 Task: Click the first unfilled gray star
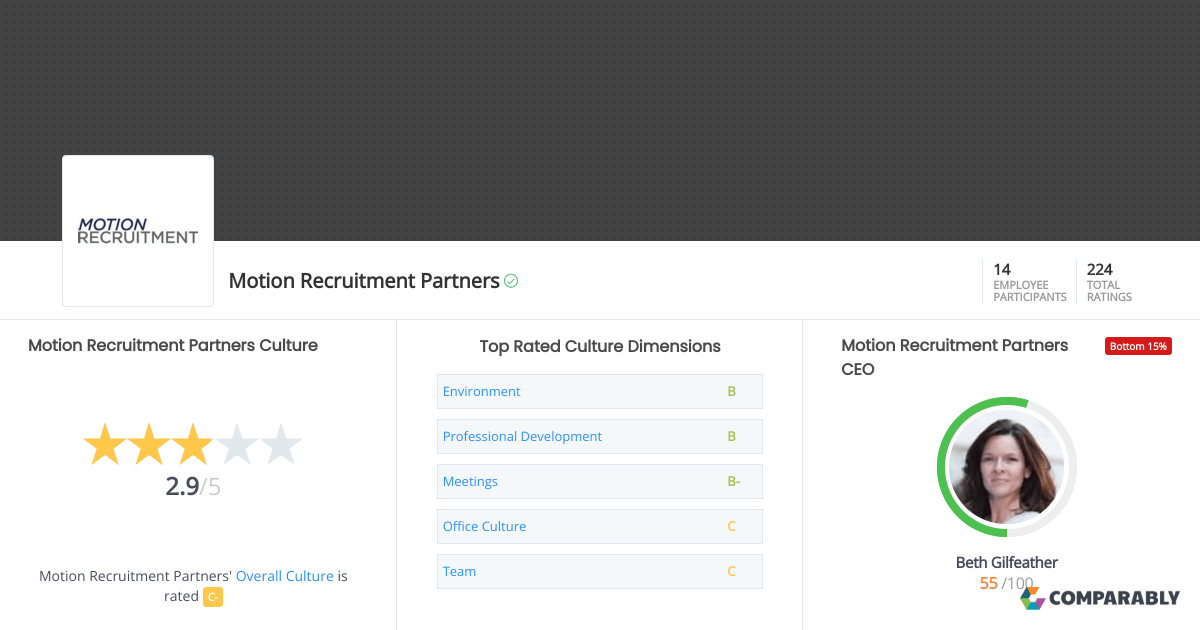point(235,444)
